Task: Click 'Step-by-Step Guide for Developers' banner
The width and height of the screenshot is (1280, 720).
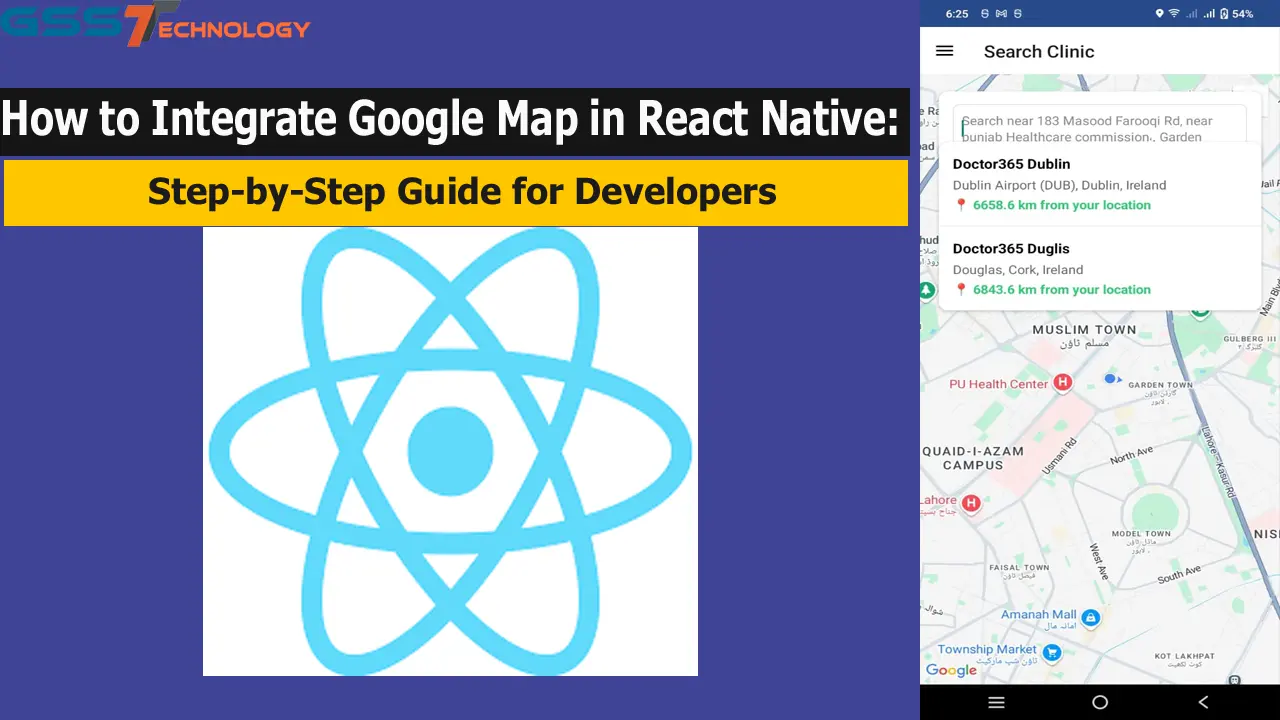Action: click(x=456, y=192)
